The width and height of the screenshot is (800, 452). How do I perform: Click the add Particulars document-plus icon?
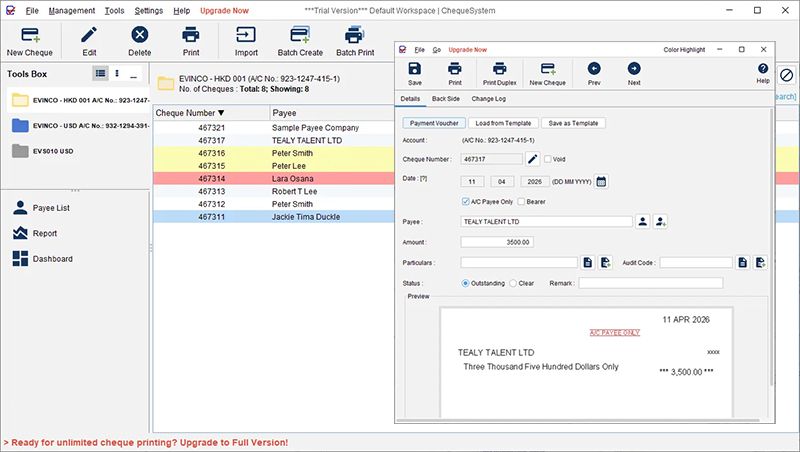pyautogui.click(x=605, y=263)
